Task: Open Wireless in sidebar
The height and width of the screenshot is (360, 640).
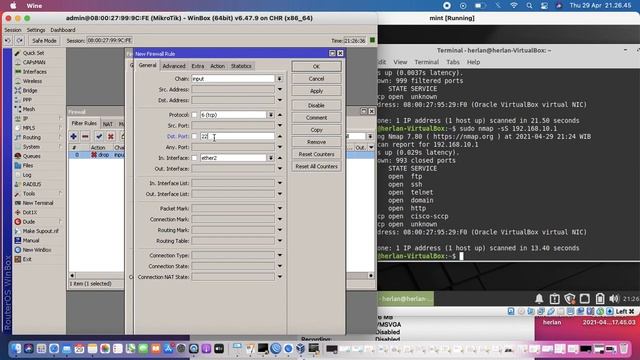Action: tap(32, 81)
